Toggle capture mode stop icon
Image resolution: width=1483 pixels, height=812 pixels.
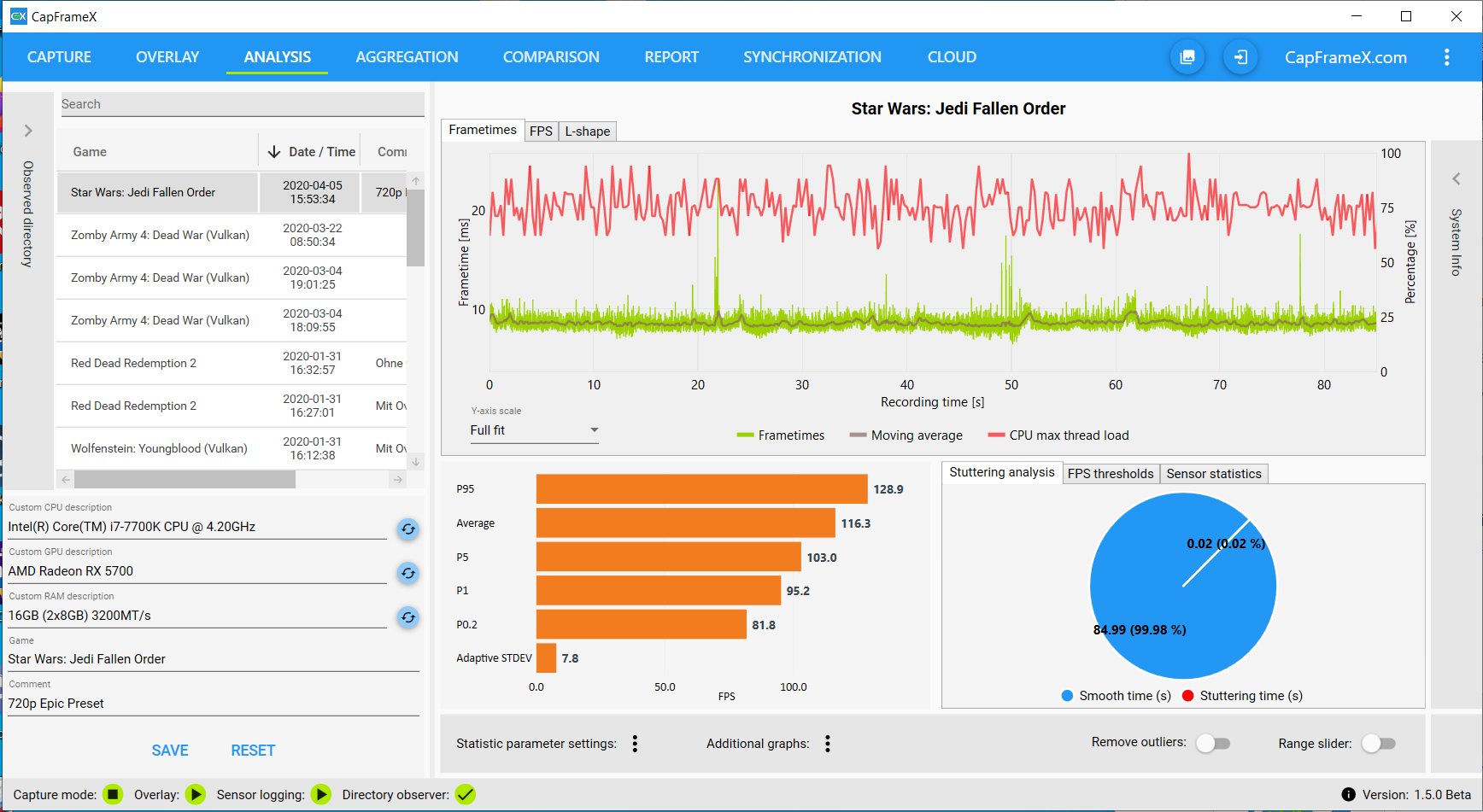coord(113,795)
